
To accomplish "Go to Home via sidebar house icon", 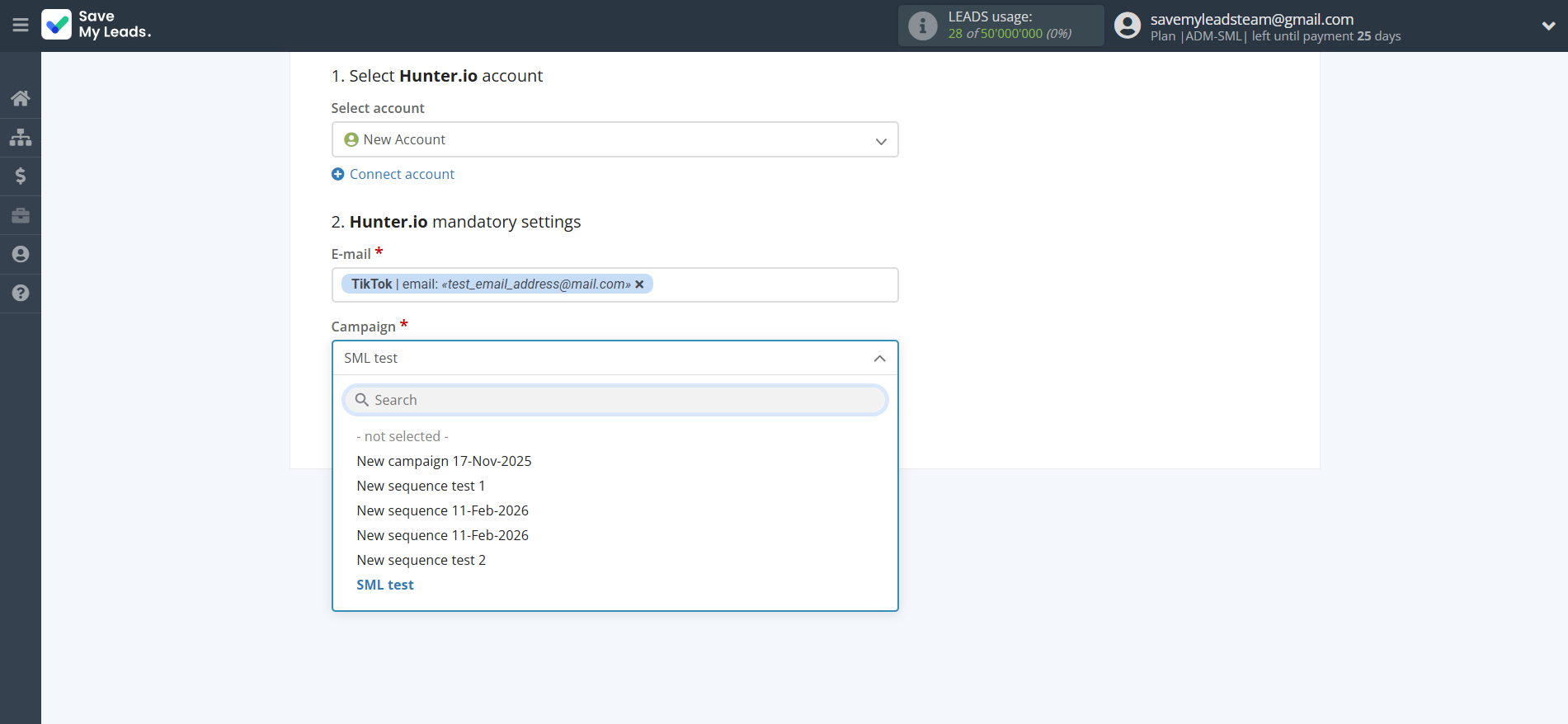I will (x=21, y=99).
